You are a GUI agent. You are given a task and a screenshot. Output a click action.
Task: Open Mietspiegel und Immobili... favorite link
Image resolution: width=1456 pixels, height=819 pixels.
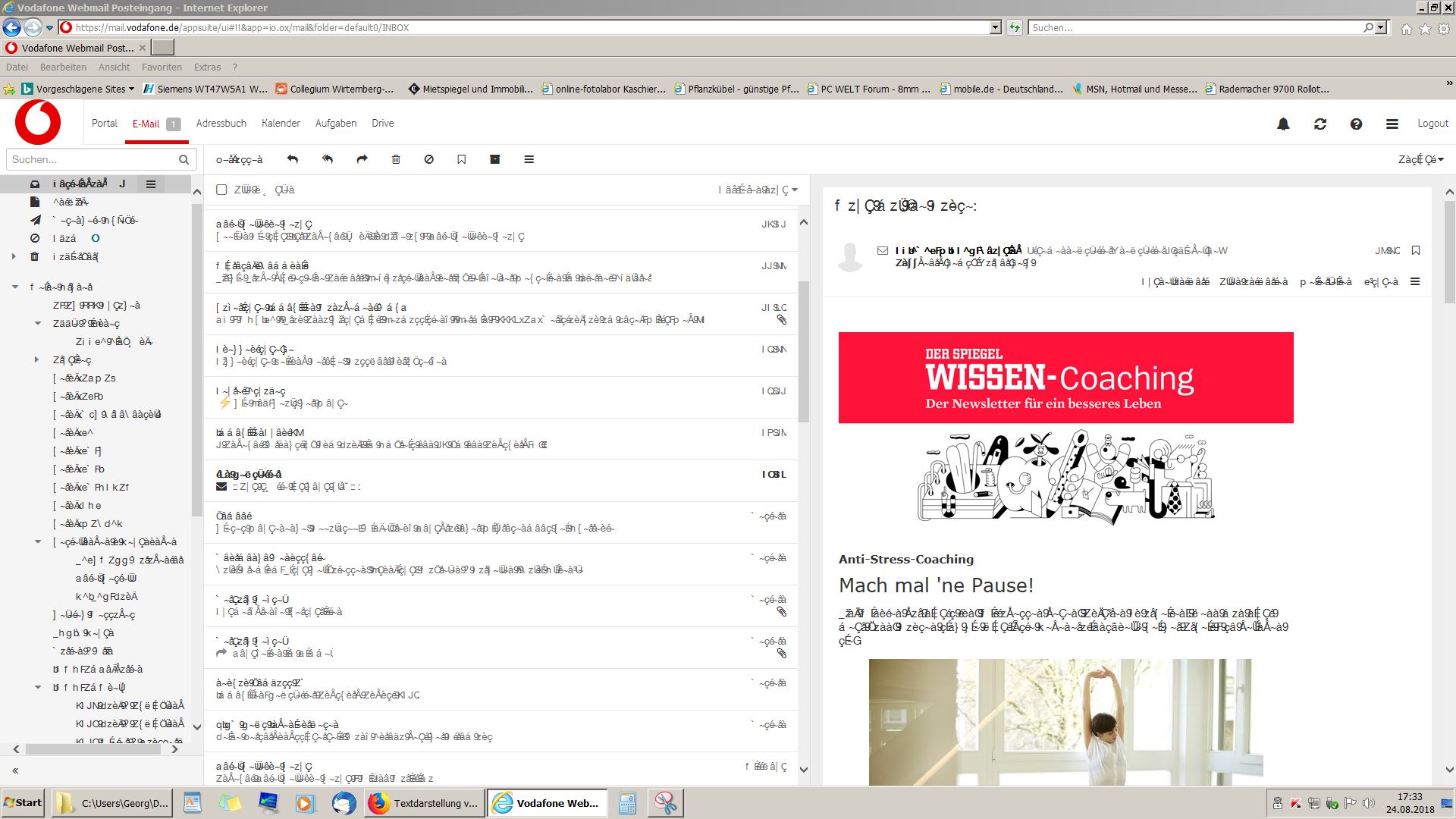(471, 89)
